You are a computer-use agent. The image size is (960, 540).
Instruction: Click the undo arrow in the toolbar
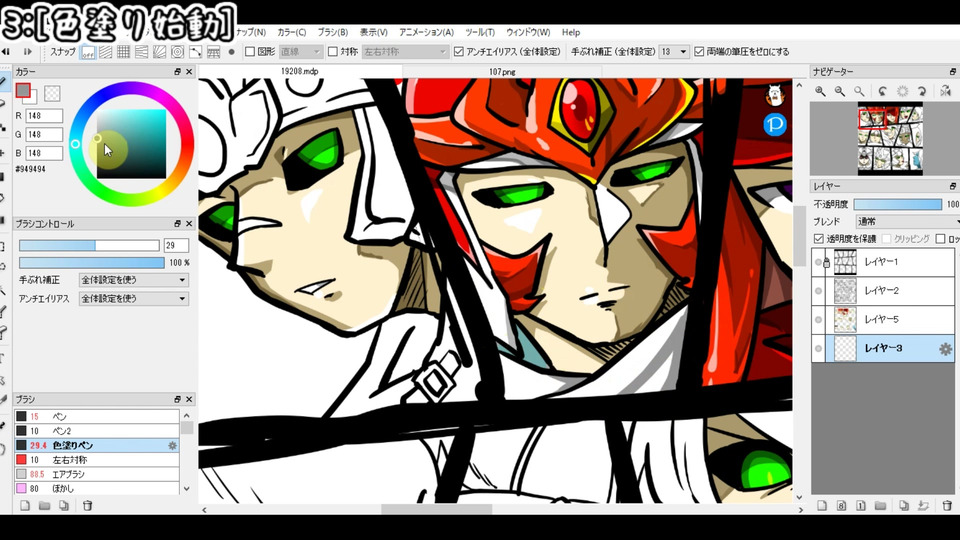click(x=6, y=52)
